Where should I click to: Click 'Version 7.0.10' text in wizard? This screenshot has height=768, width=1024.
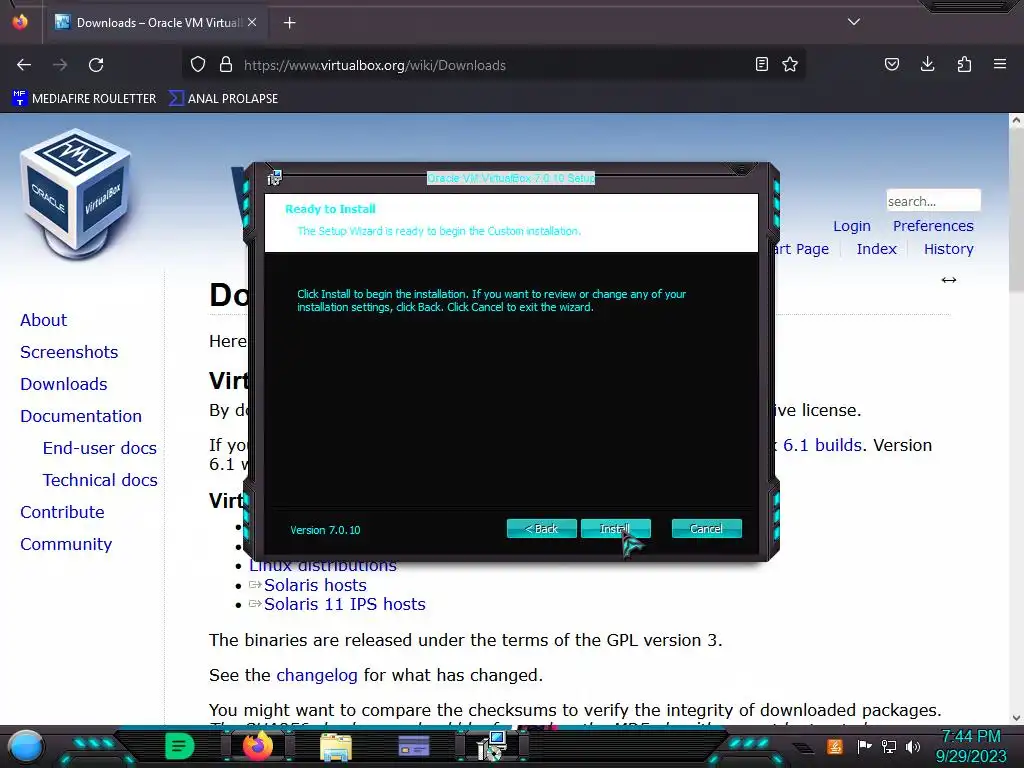point(325,530)
